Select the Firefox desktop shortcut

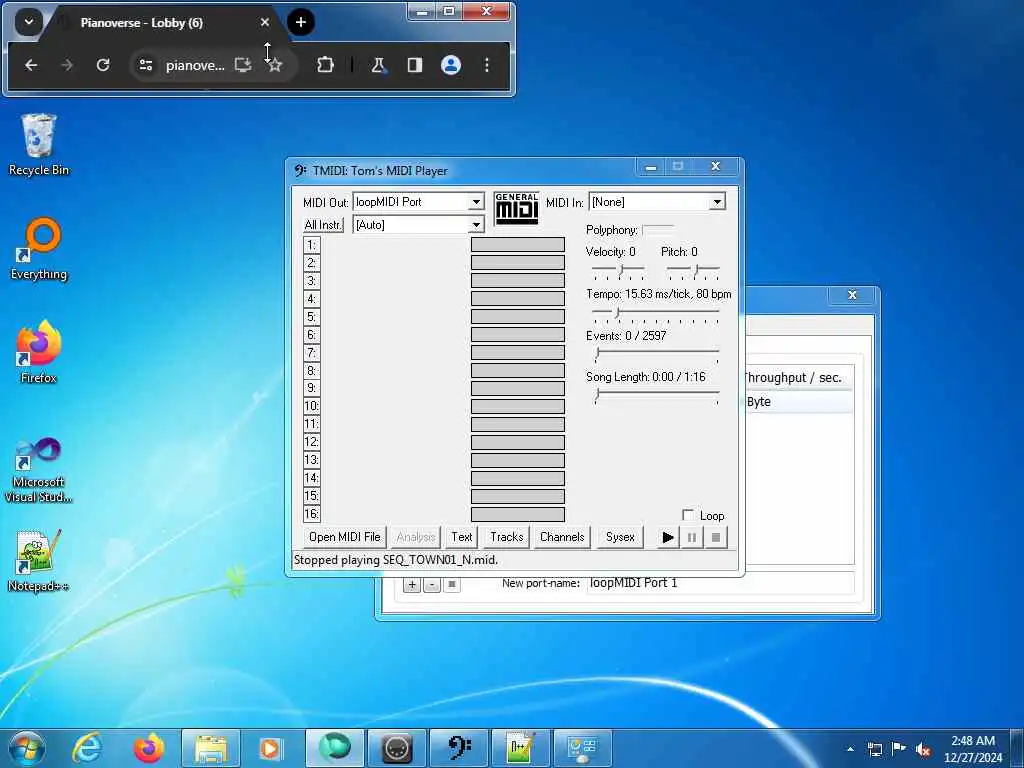pos(39,352)
